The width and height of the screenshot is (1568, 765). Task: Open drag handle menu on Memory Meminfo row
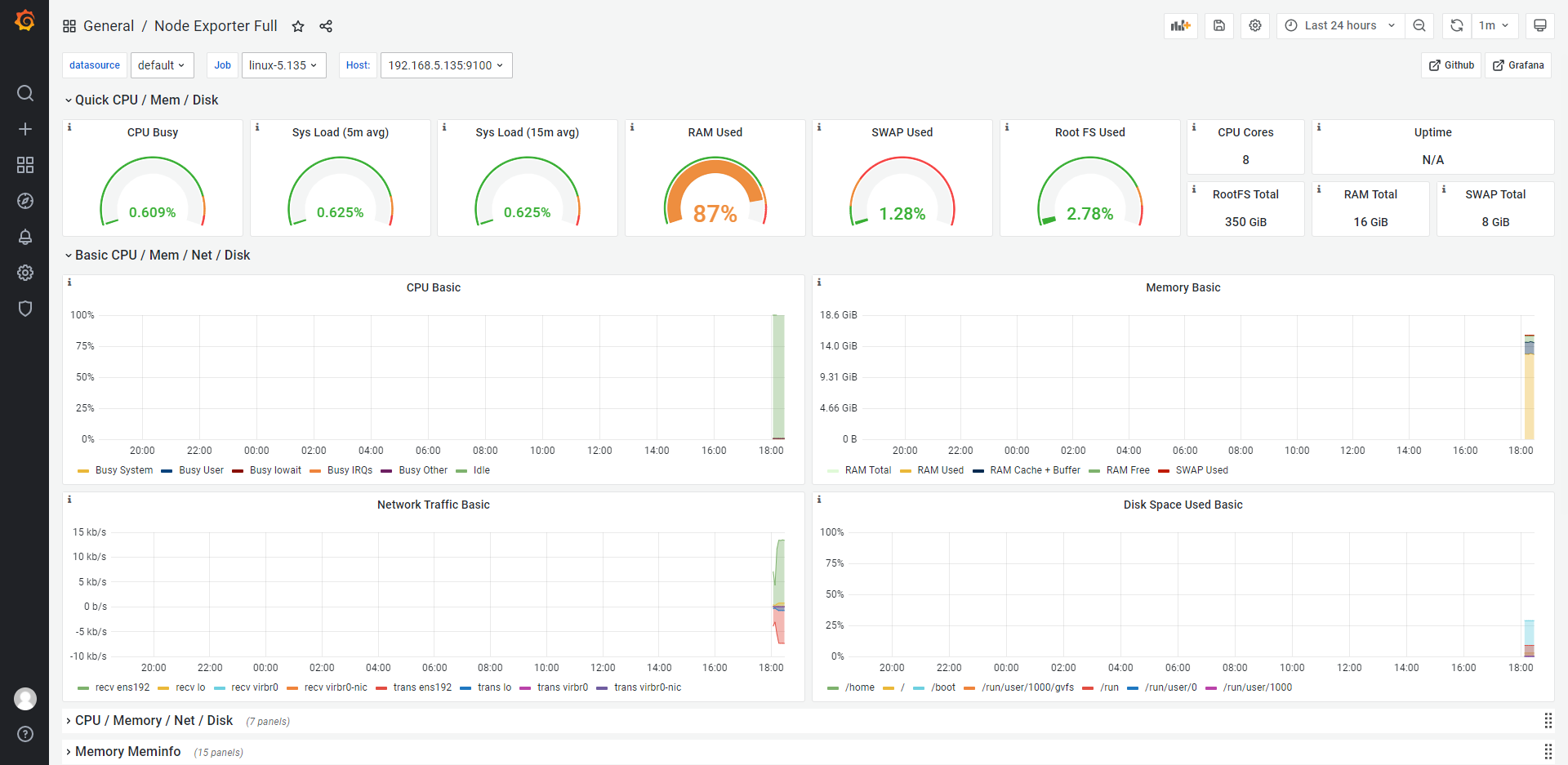tap(1548, 751)
